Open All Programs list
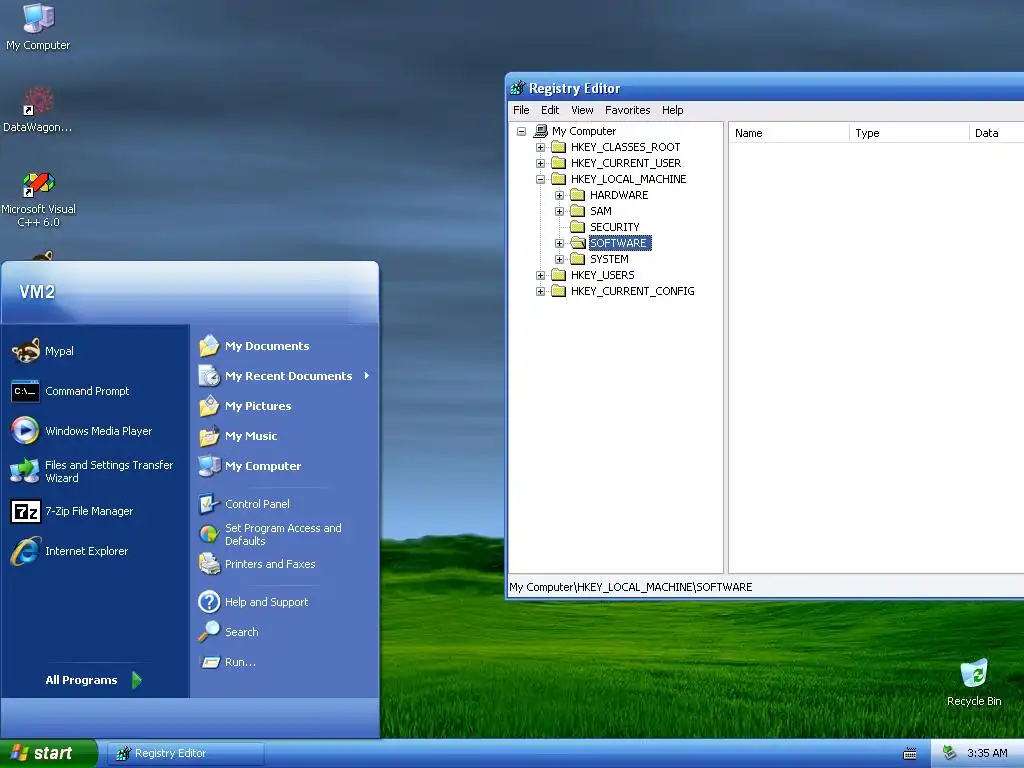The height and width of the screenshot is (768, 1024). [93, 680]
